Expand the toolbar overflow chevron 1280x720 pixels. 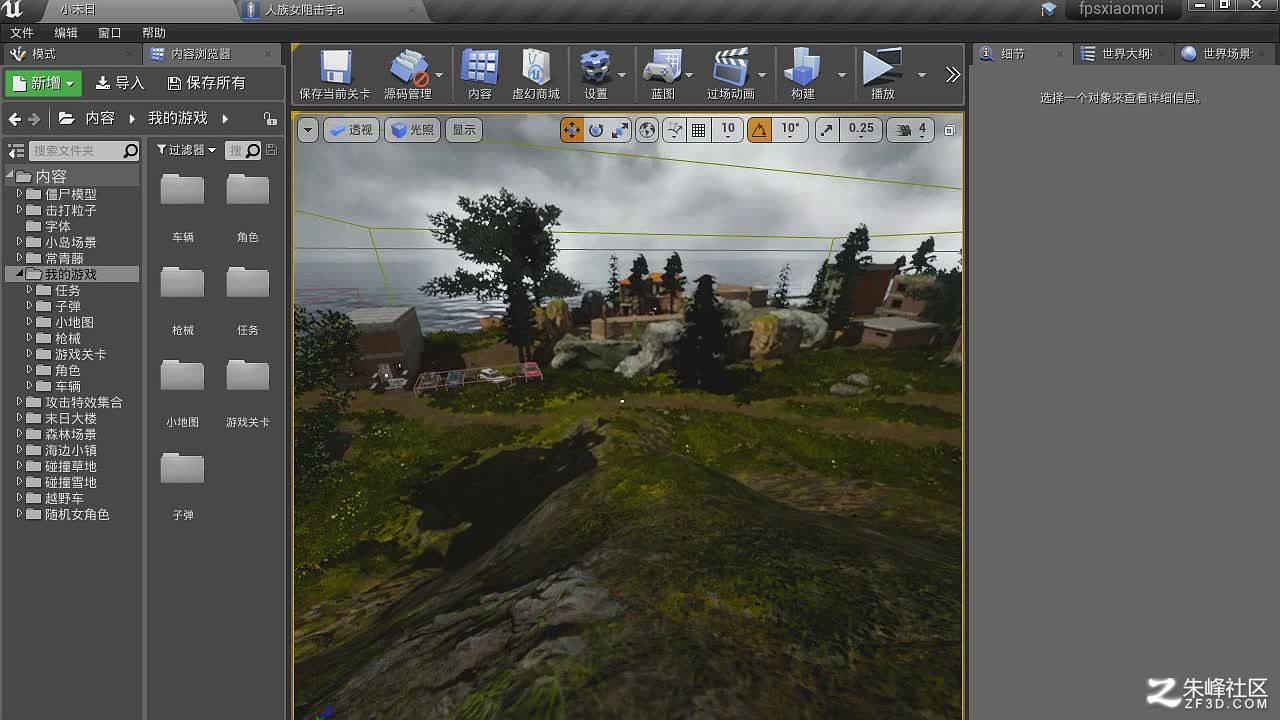coord(952,74)
